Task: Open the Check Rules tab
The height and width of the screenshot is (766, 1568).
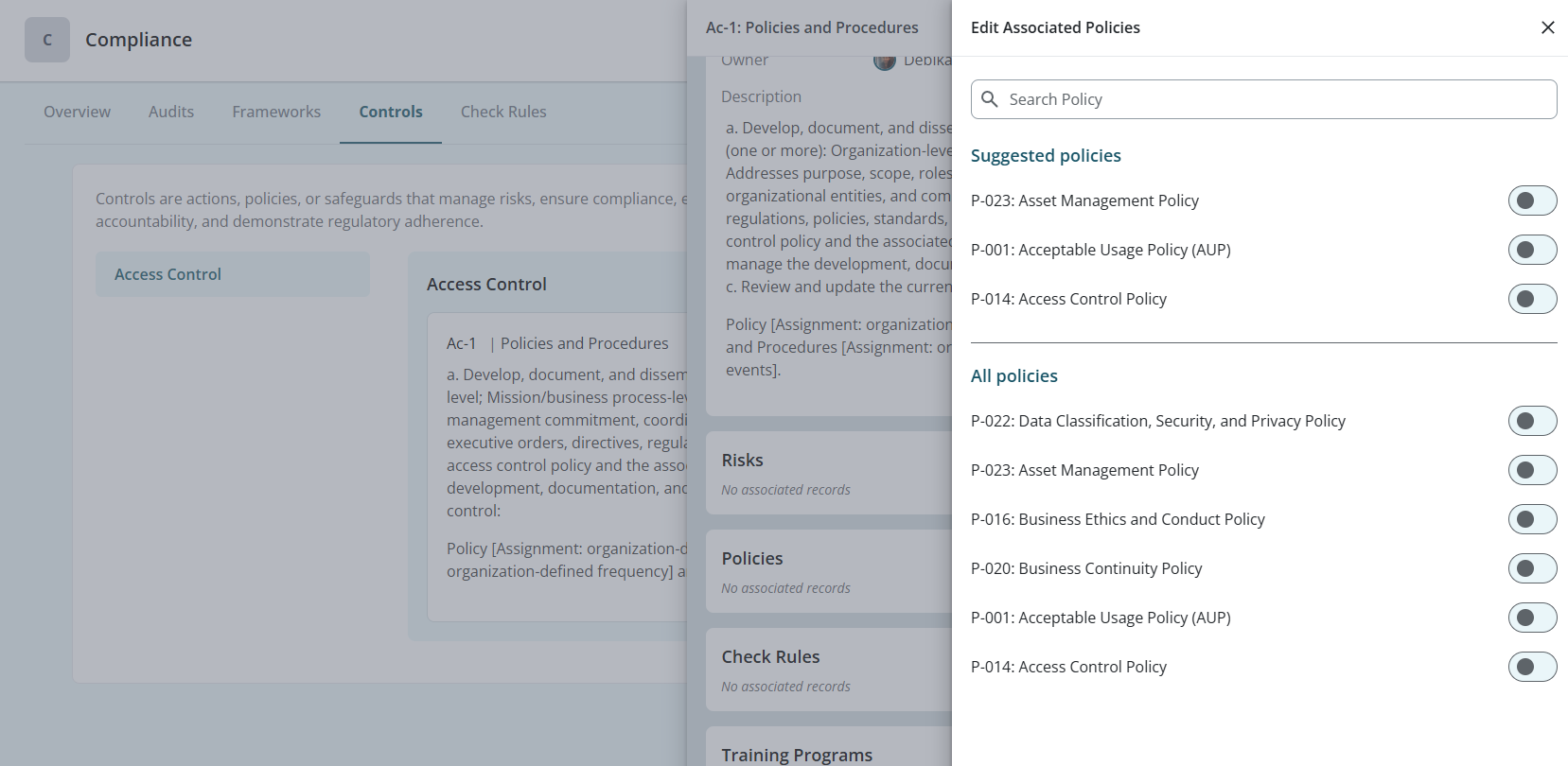Action: tap(503, 112)
